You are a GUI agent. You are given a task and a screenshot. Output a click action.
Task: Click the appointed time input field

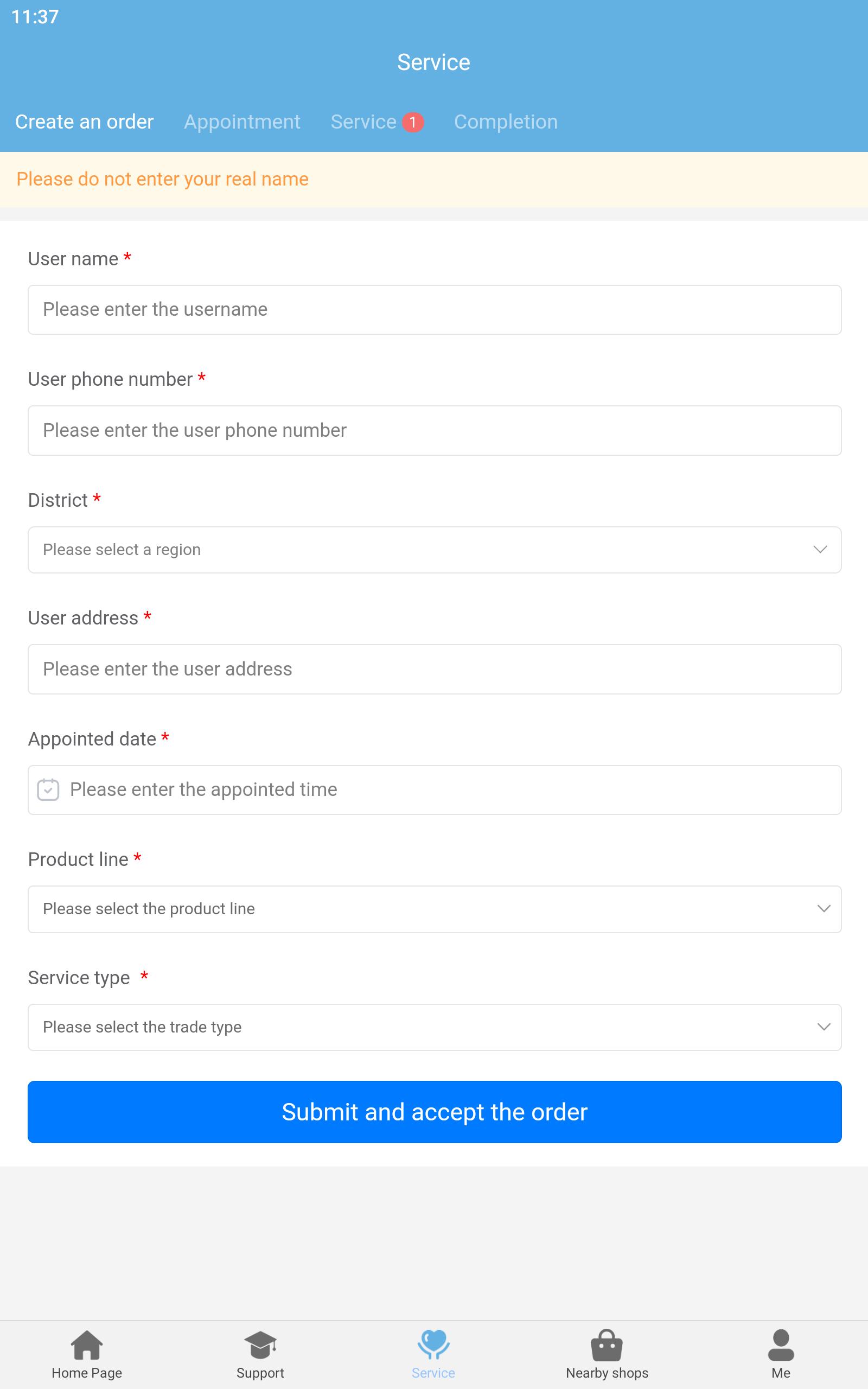[x=435, y=790]
